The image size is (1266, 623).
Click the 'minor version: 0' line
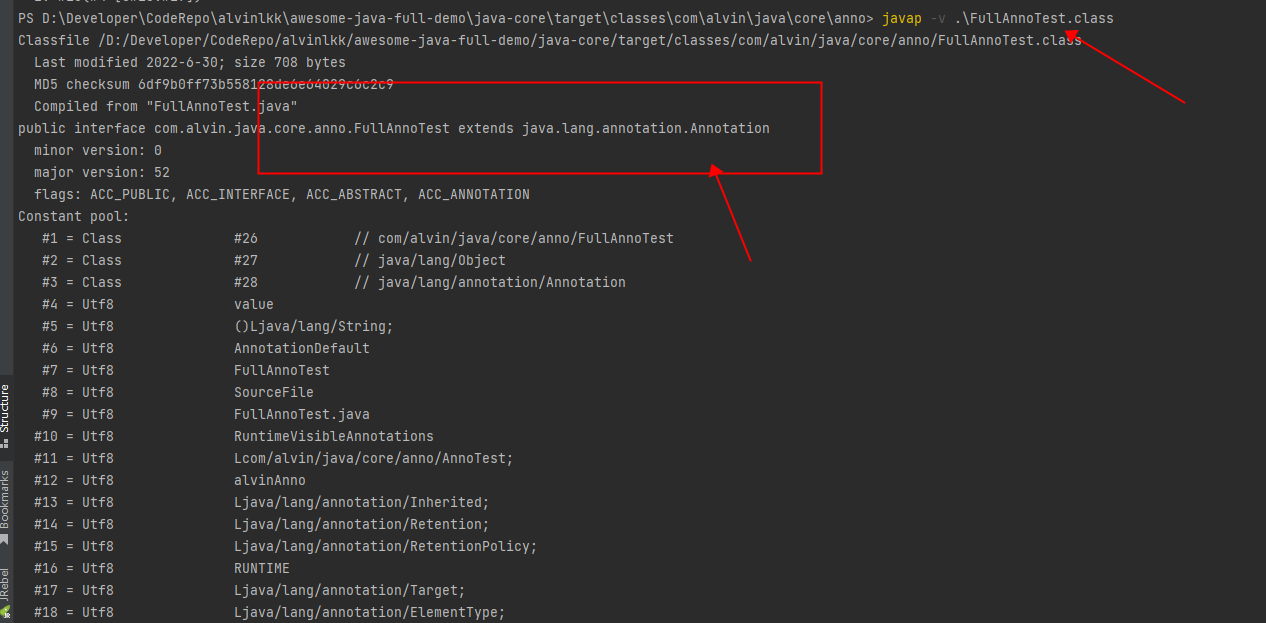click(x=98, y=150)
